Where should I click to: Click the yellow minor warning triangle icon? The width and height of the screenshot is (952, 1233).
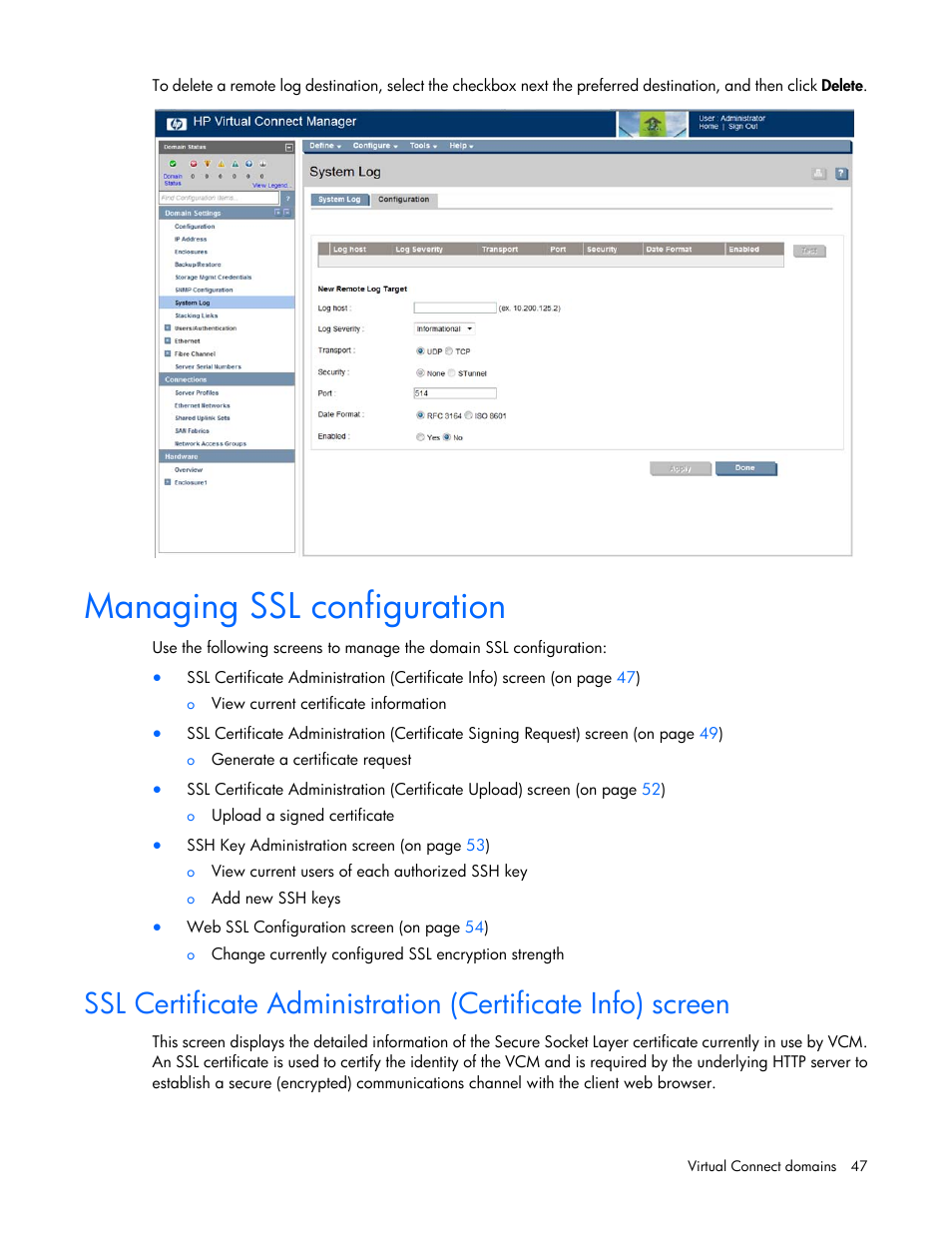pyautogui.click(x=222, y=164)
